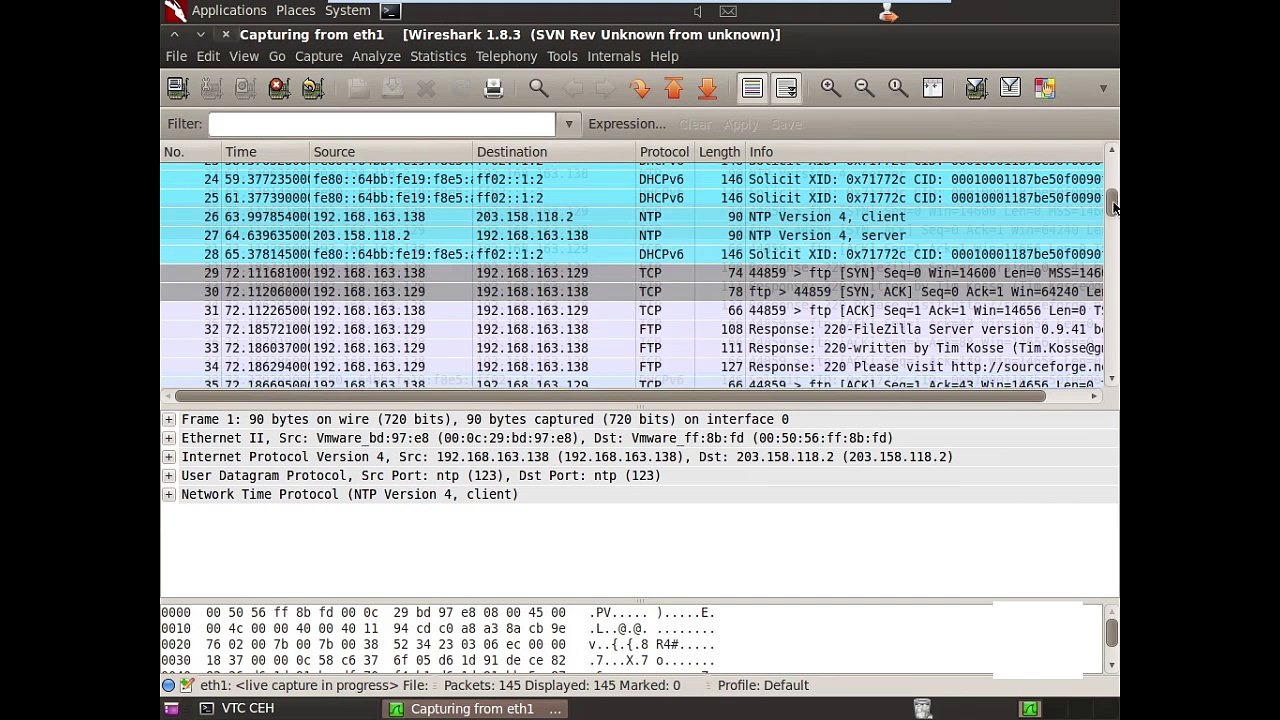1280x720 pixels.
Task: Sort by the Protocol column header
Action: 665,152
